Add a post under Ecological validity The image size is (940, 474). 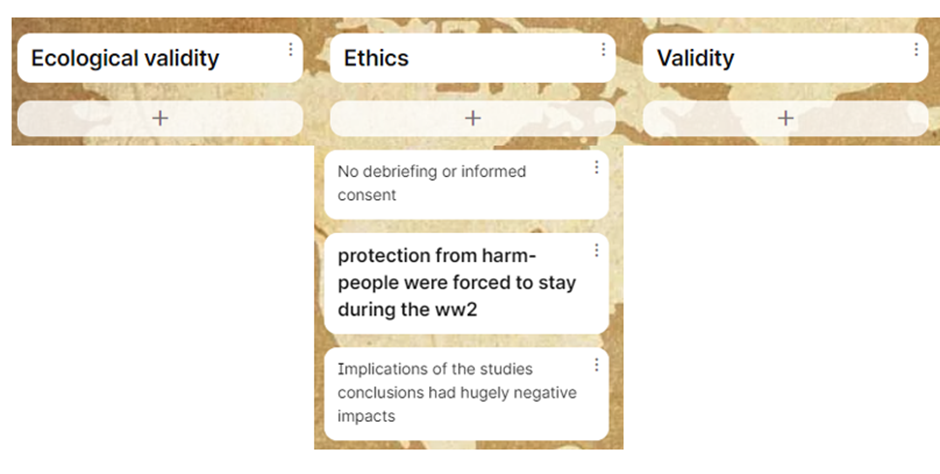coord(160,118)
